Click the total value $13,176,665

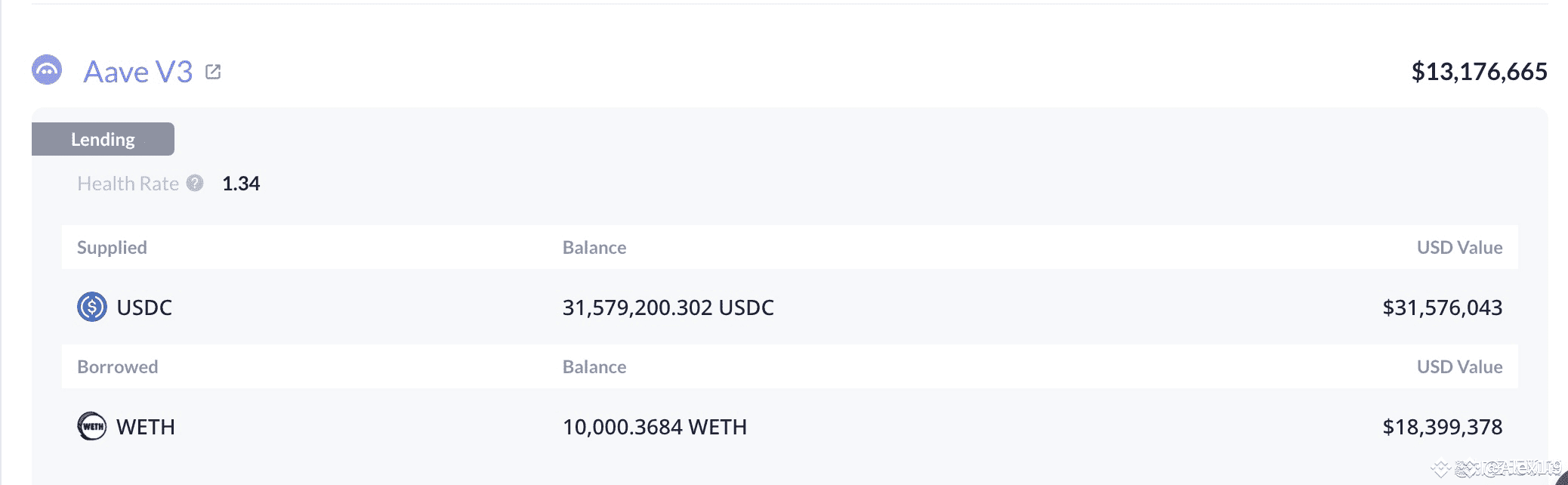tap(1478, 72)
